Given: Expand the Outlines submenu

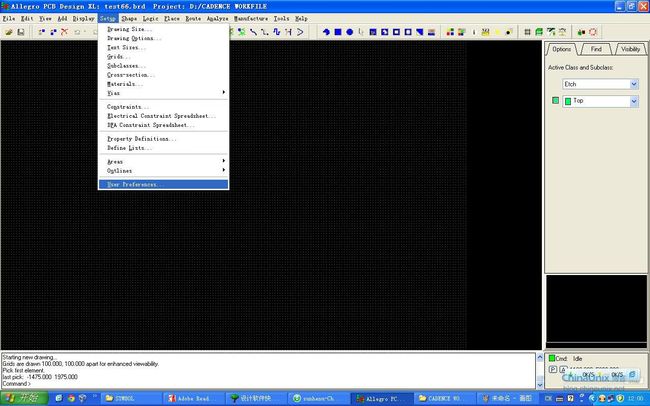Looking at the screenshot, I should (x=163, y=170).
